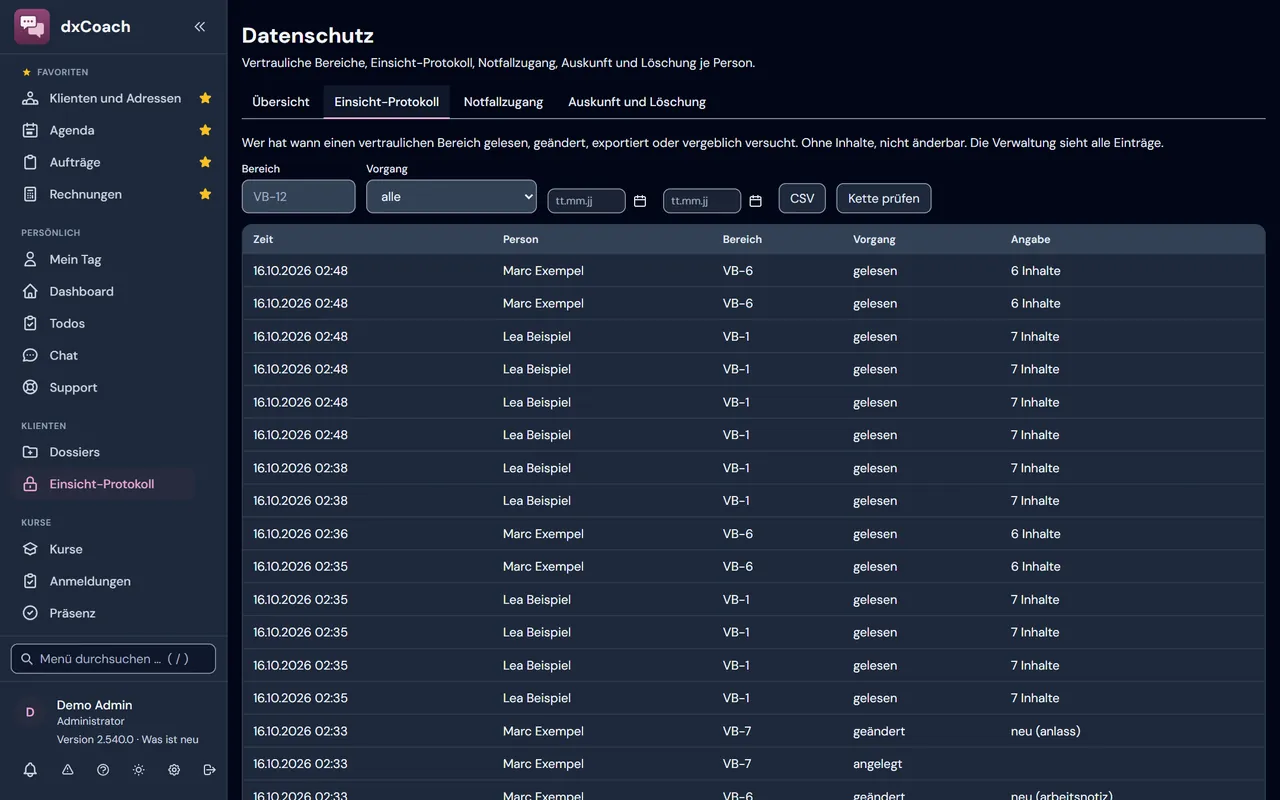Export the log with the CSV button
1280x800 pixels.
tap(802, 198)
